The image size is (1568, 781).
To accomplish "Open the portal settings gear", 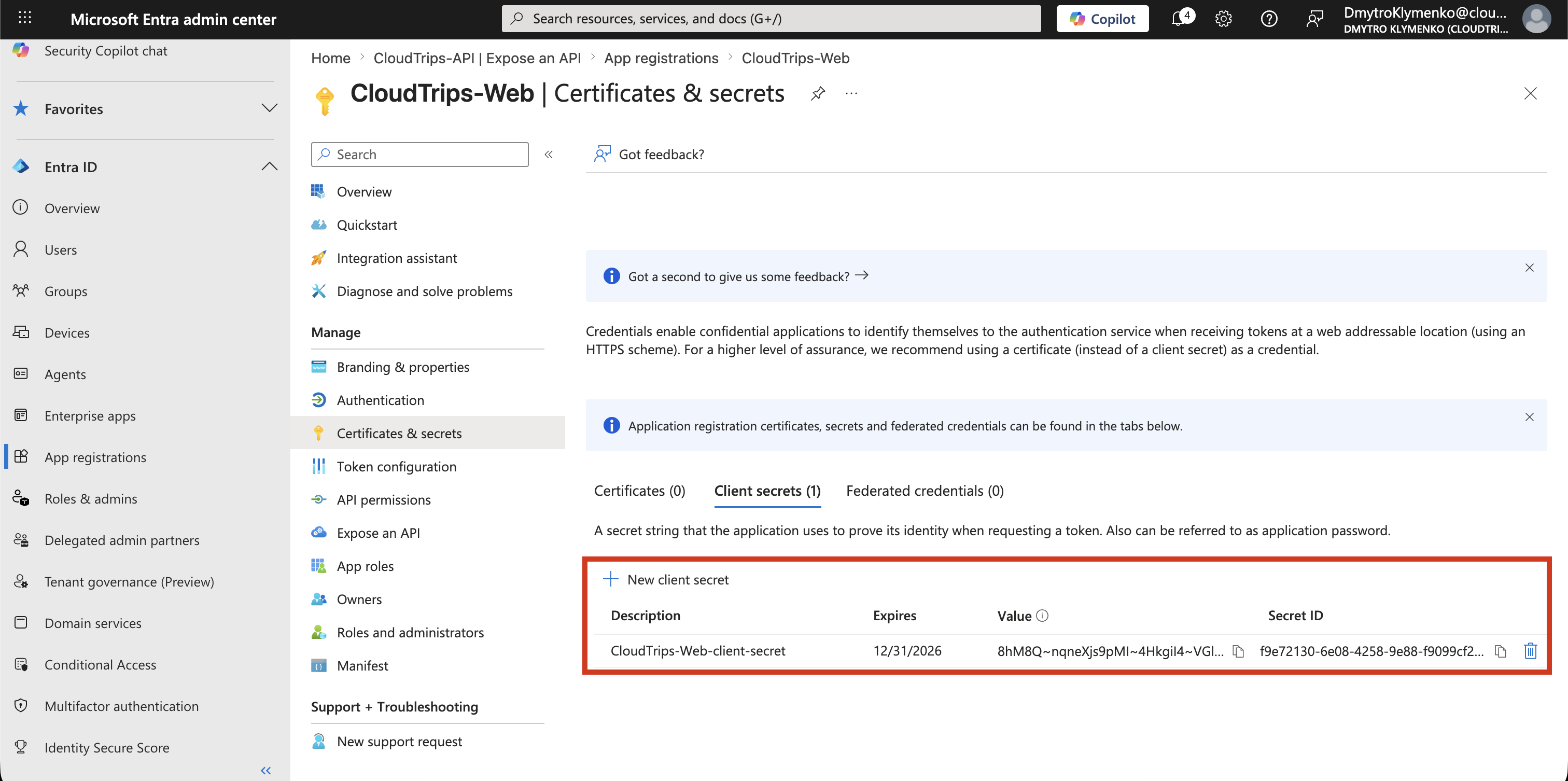I will coord(1224,19).
